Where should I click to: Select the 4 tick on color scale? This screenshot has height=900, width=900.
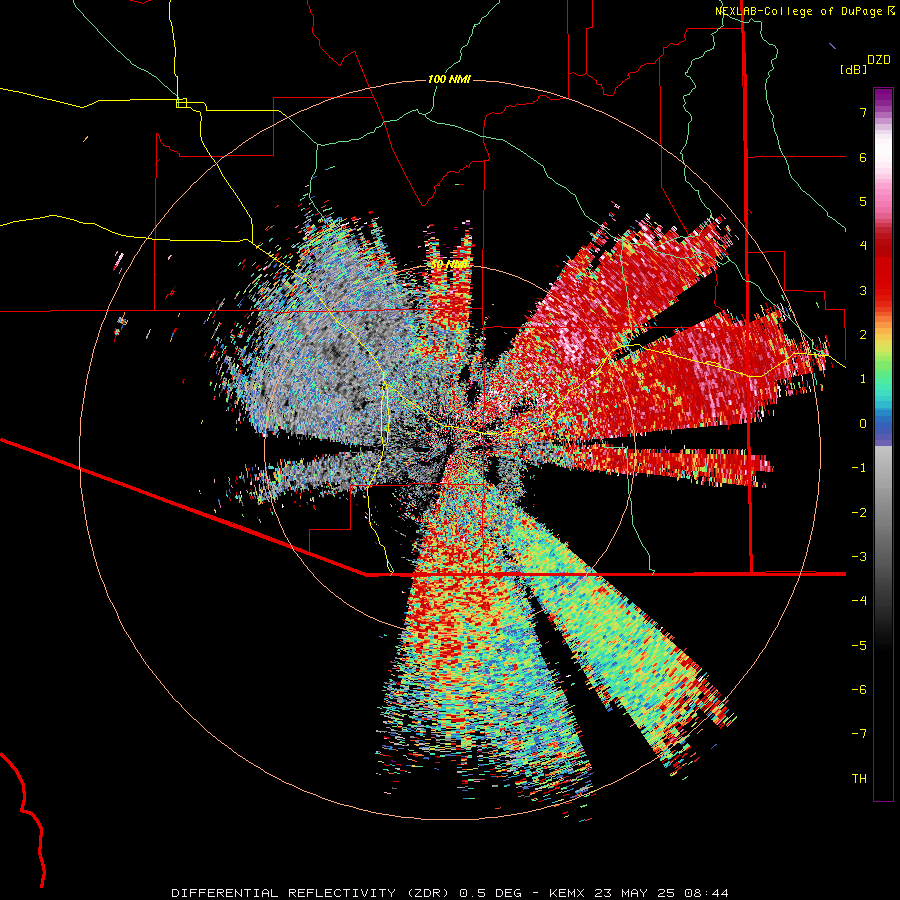(863, 246)
